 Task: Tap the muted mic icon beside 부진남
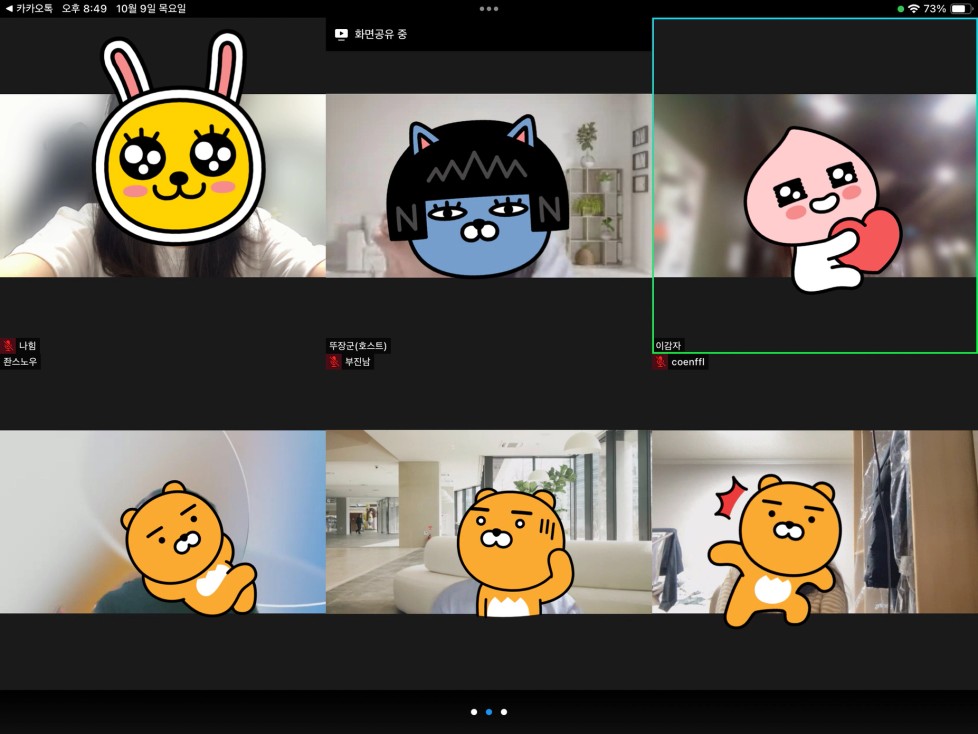point(334,362)
